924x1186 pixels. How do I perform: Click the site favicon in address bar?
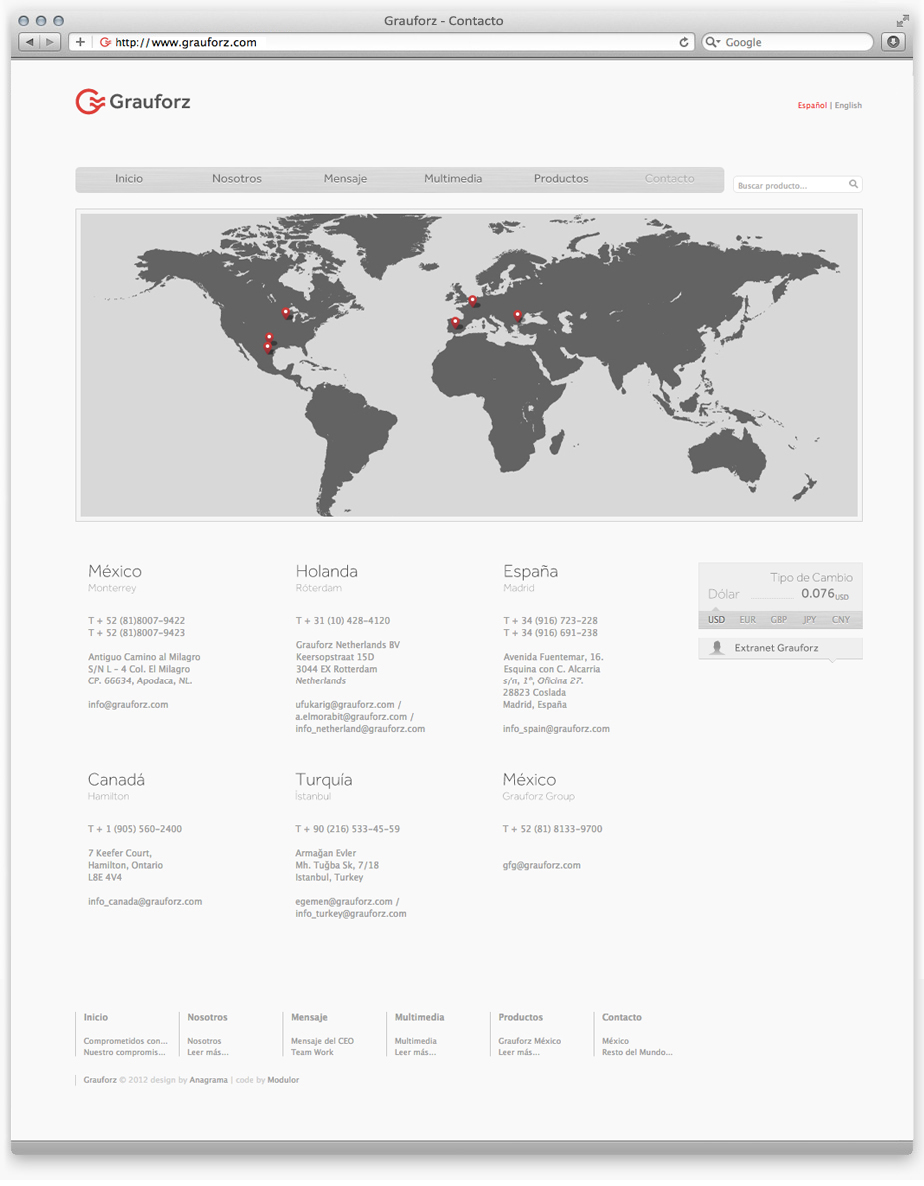click(105, 42)
